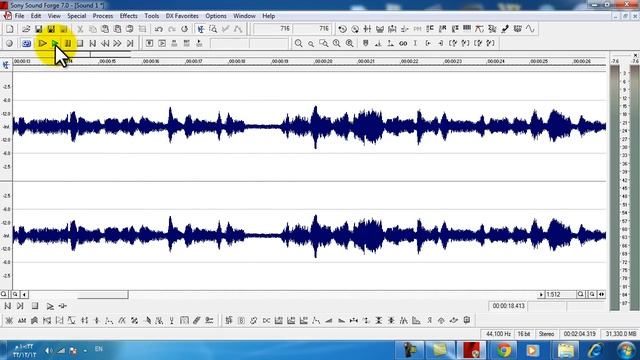Click the AM icon in effects toolbar

(22, 320)
